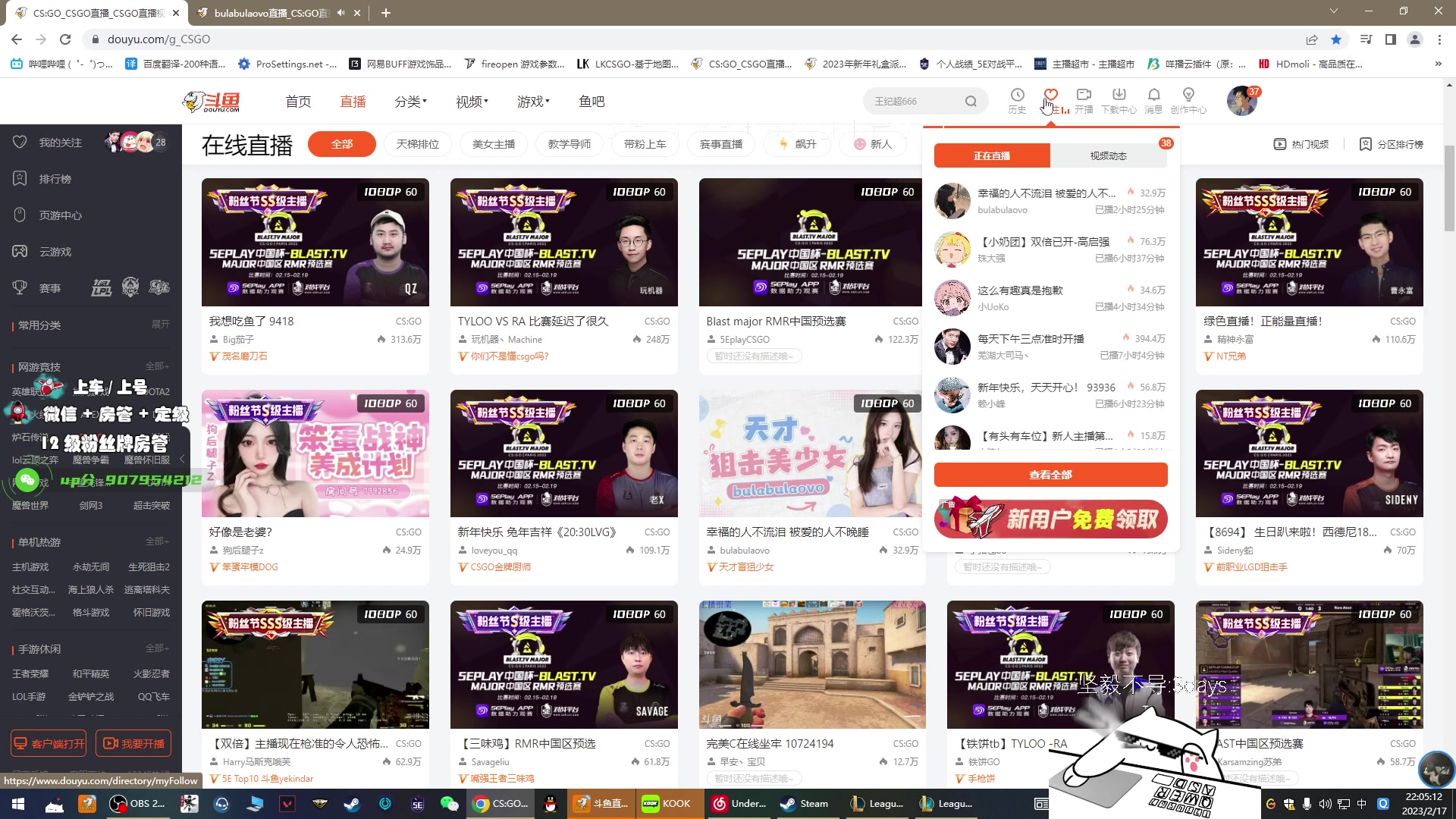Open the Chrome three-dot menu
This screenshot has width=1456, height=819.
click(1439, 39)
